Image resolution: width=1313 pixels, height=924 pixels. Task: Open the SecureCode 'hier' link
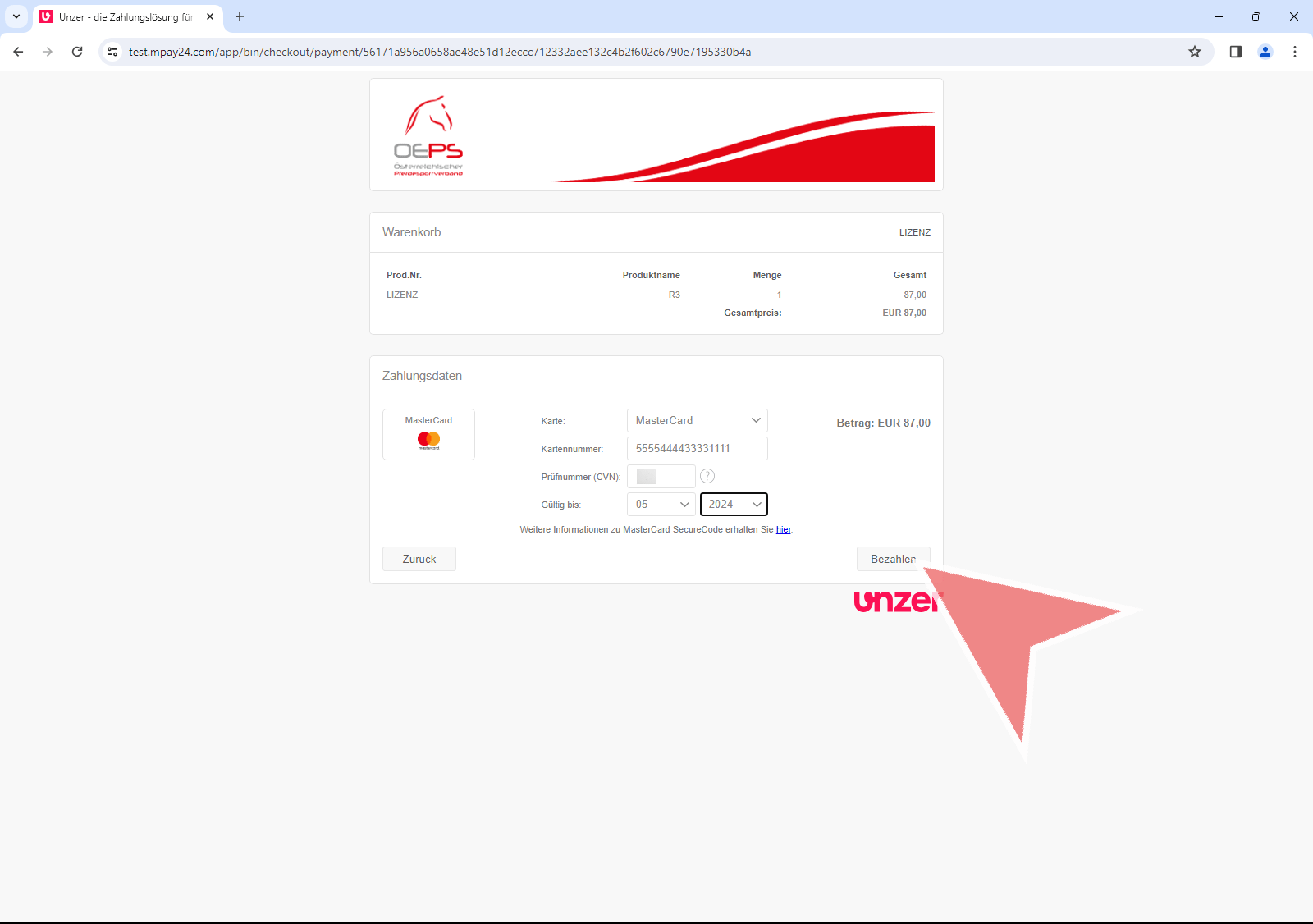coord(783,529)
